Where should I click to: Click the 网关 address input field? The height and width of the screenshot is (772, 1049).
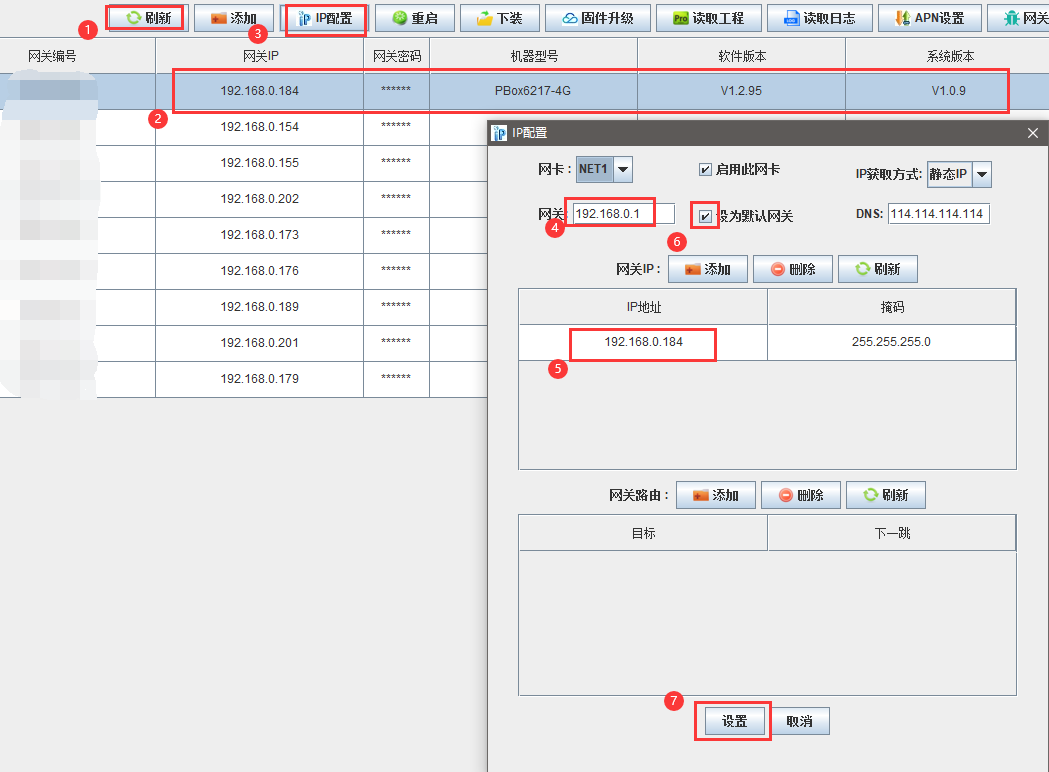(623, 213)
